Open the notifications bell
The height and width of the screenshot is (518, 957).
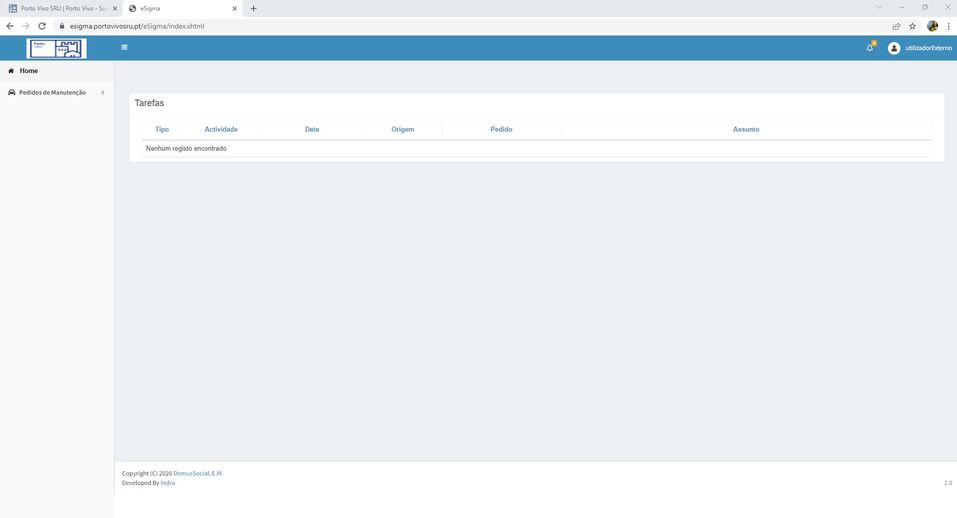[870, 48]
